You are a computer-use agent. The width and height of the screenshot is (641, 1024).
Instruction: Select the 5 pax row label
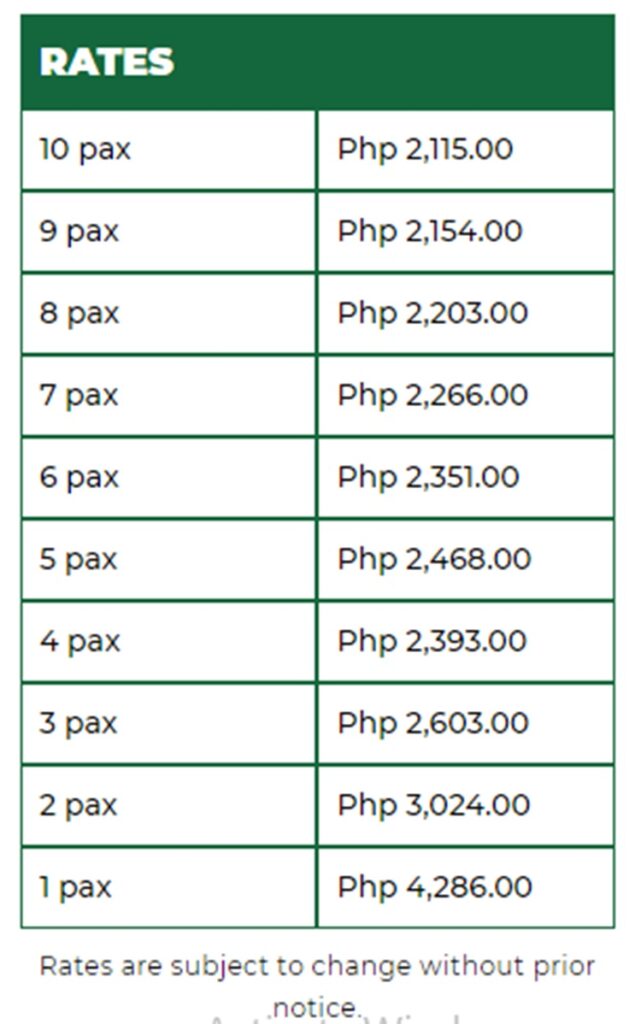79,560
